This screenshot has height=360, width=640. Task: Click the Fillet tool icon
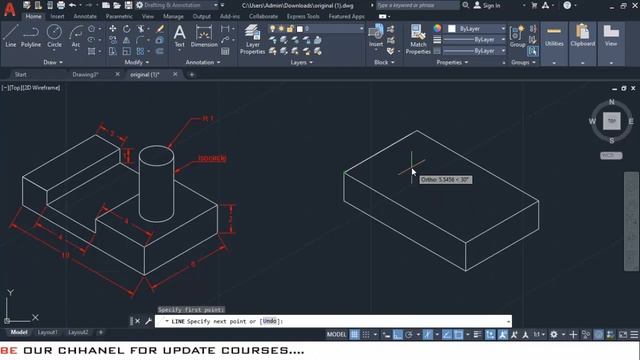[140, 40]
